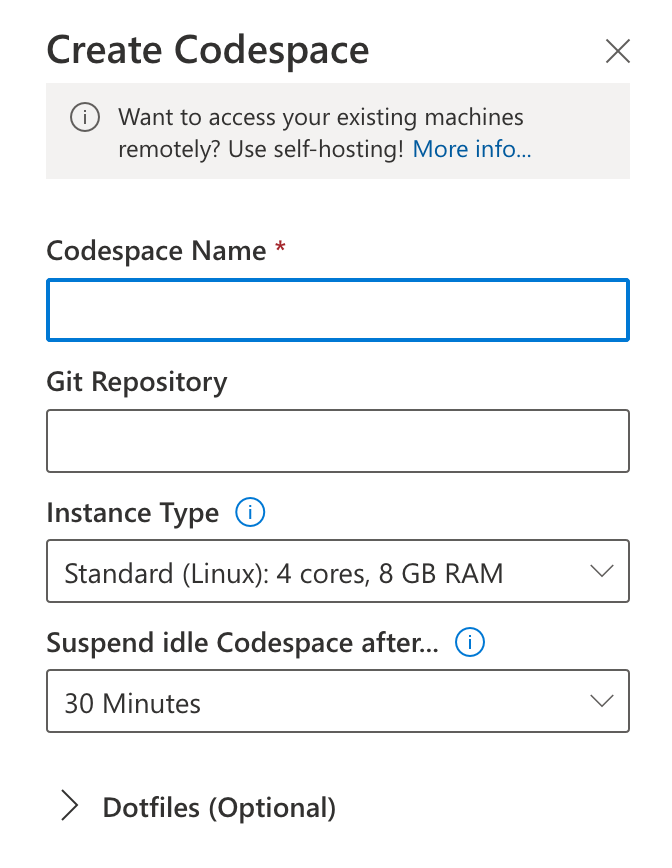Focus the Codespace Name input field

(x=338, y=310)
